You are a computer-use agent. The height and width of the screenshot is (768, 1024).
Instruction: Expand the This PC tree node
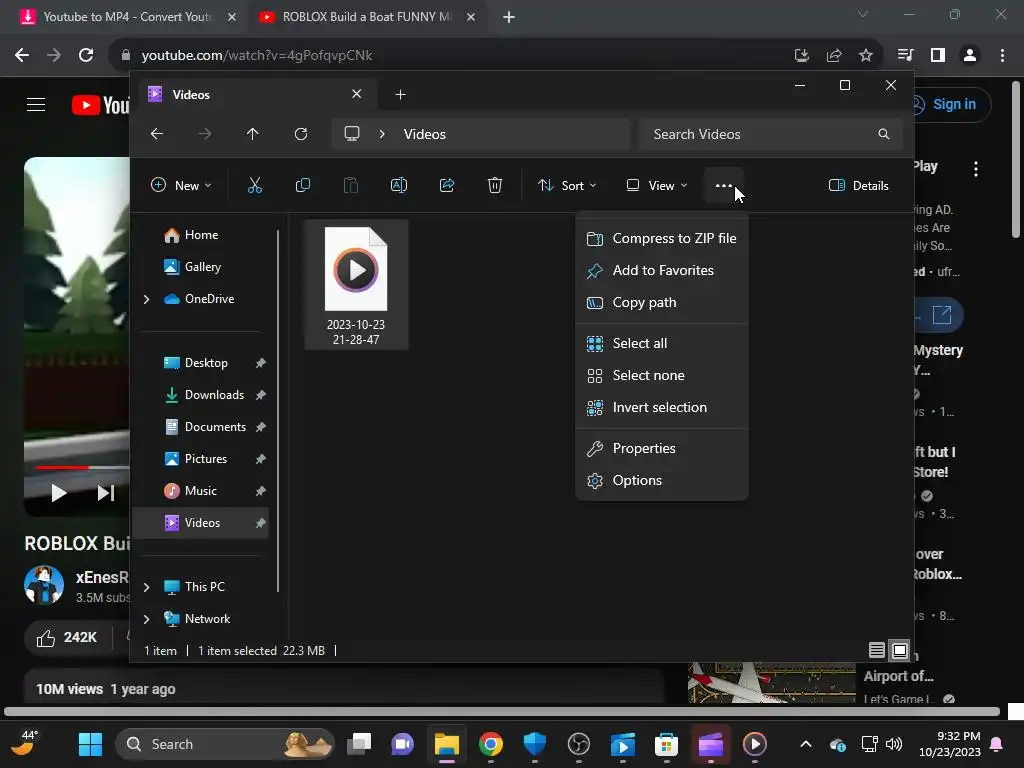(146, 587)
